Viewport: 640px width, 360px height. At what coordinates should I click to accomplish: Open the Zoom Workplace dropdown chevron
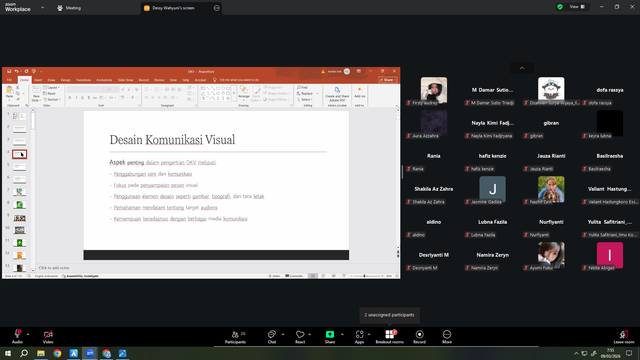click(42, 7)
